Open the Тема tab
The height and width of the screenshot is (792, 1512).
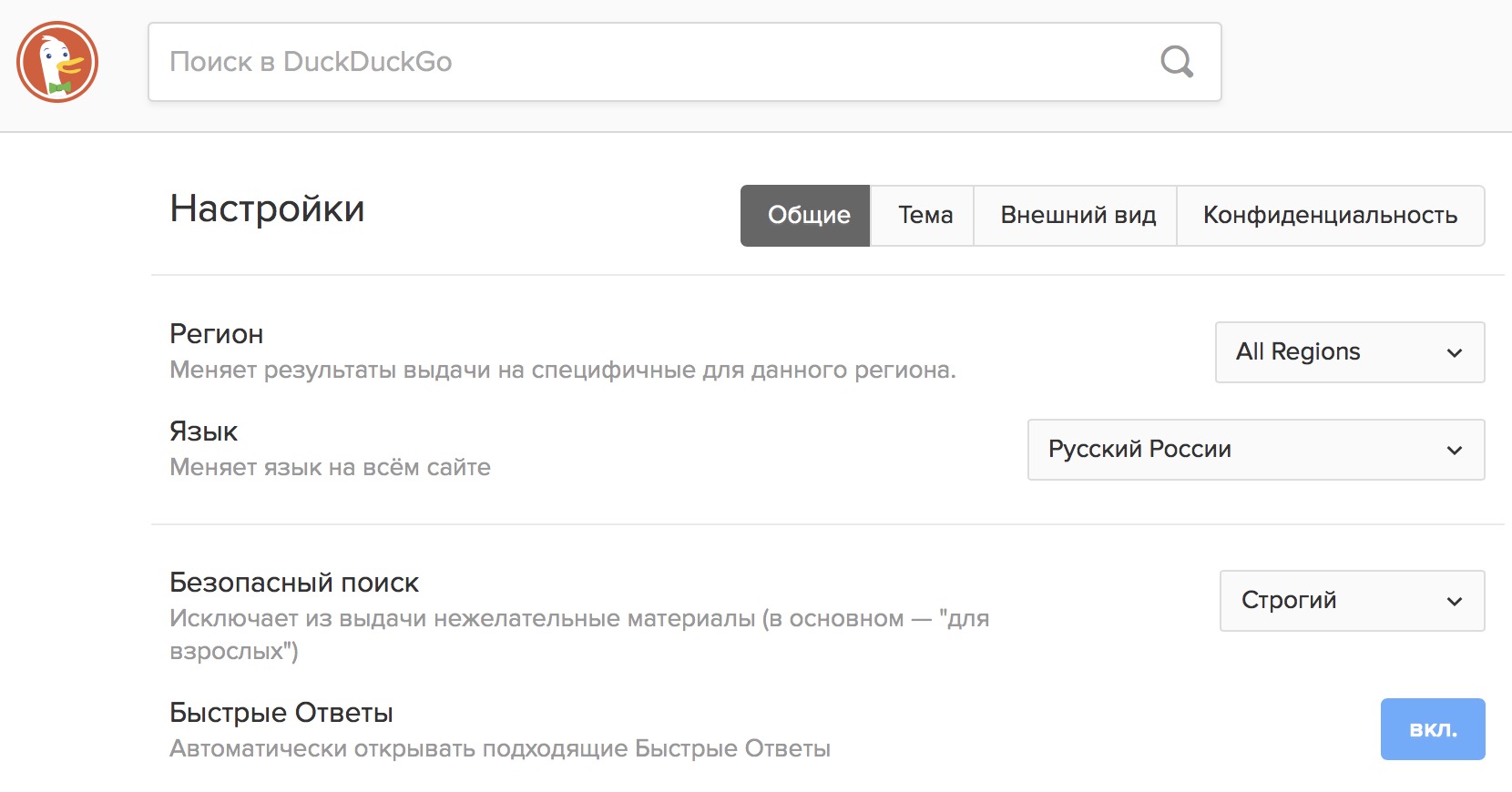[924, 216]
